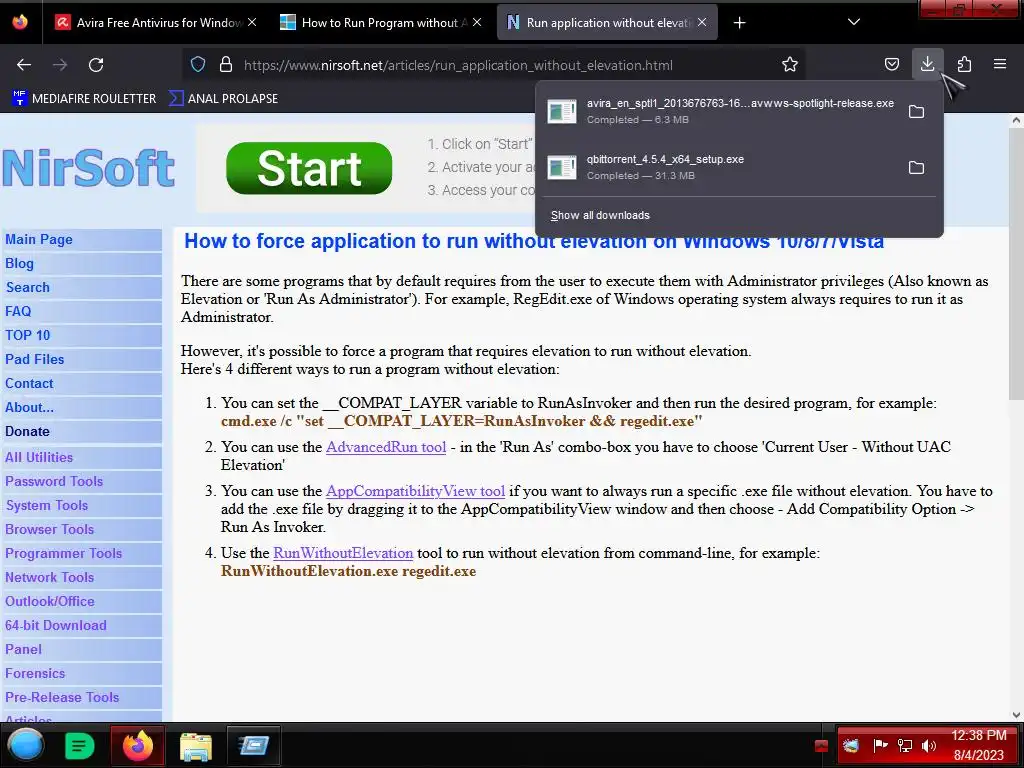Show qbittorrent setup in folder
This screenshot has height=768, width=1024.
pyautogui.click(x=916, y=168)
